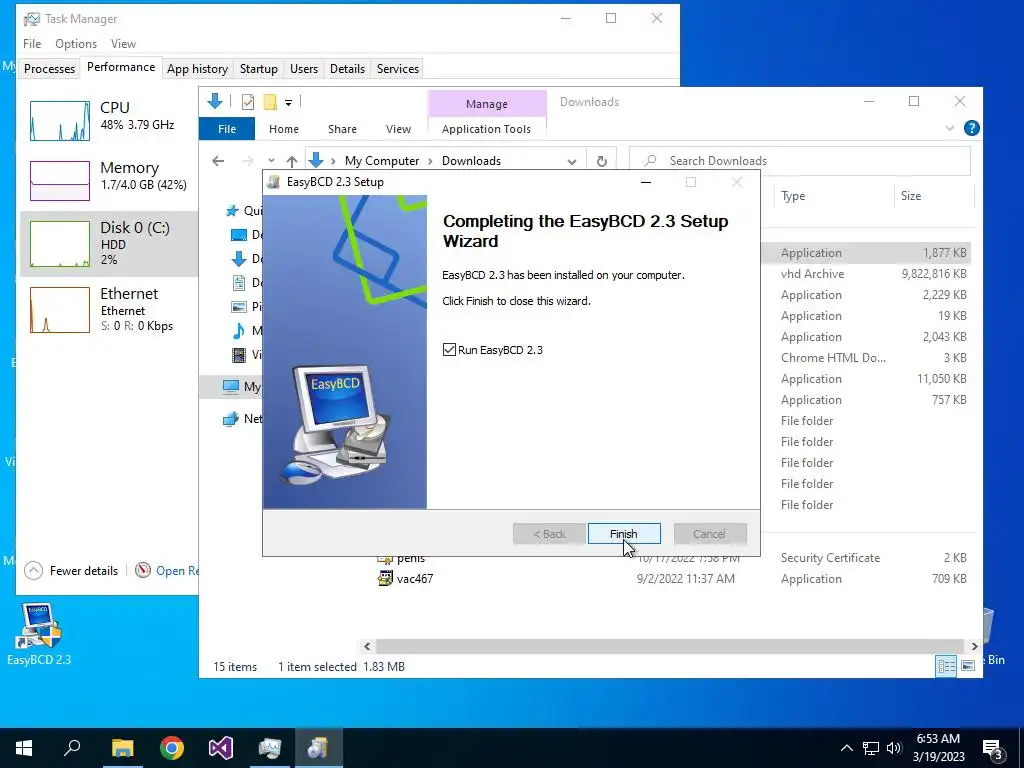The height and width of the screenshot is (768, 1024).
Task: Open recent locations dropdown in Explorer
Action: [x=271, y=161]
